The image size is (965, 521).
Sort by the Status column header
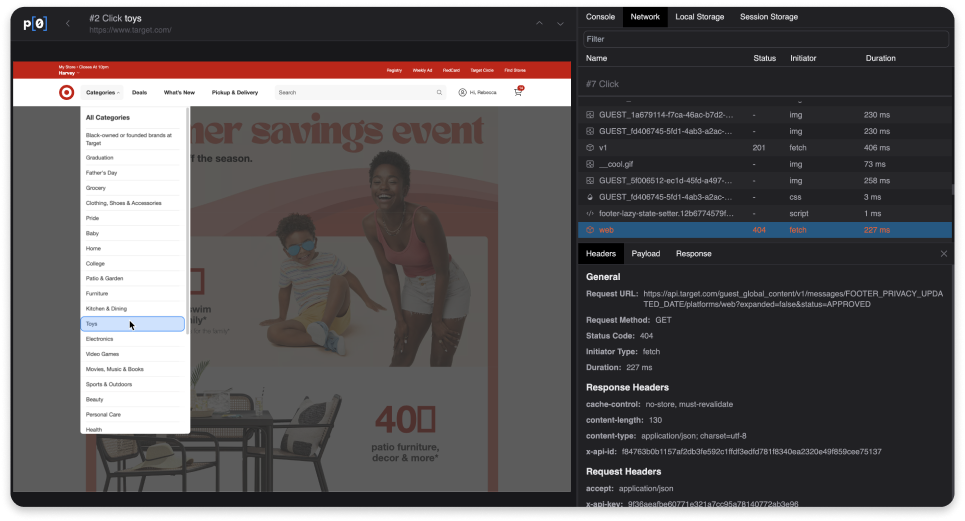coord(764,58)
